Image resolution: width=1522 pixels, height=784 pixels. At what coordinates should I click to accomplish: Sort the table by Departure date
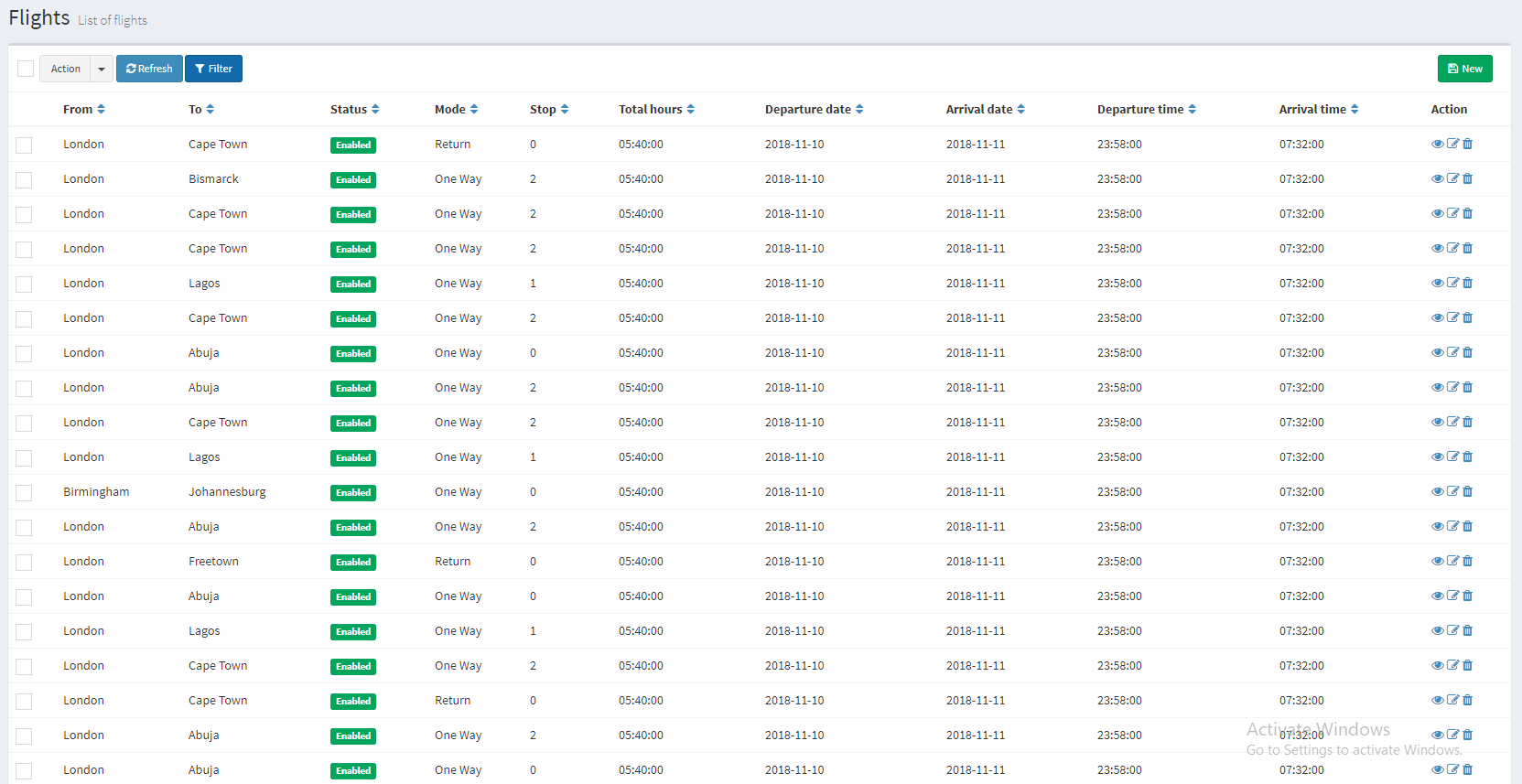point(814,110)
